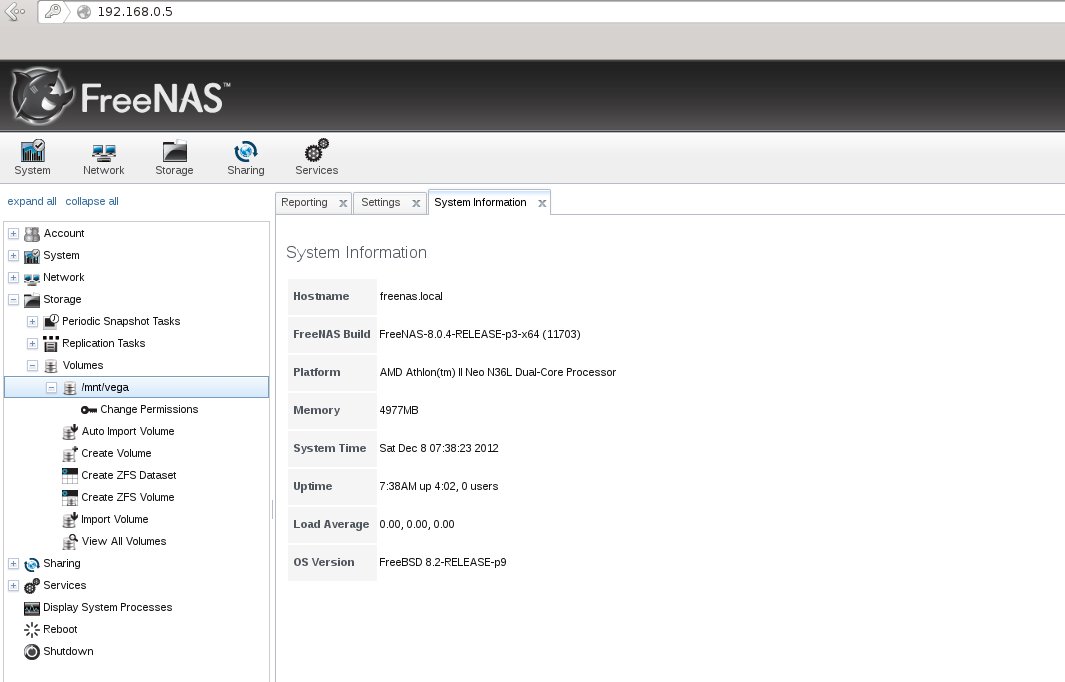1065x682 pixels.
Task: Click the Reboot label
Action: pyautogui.click(x=60, y=630)
